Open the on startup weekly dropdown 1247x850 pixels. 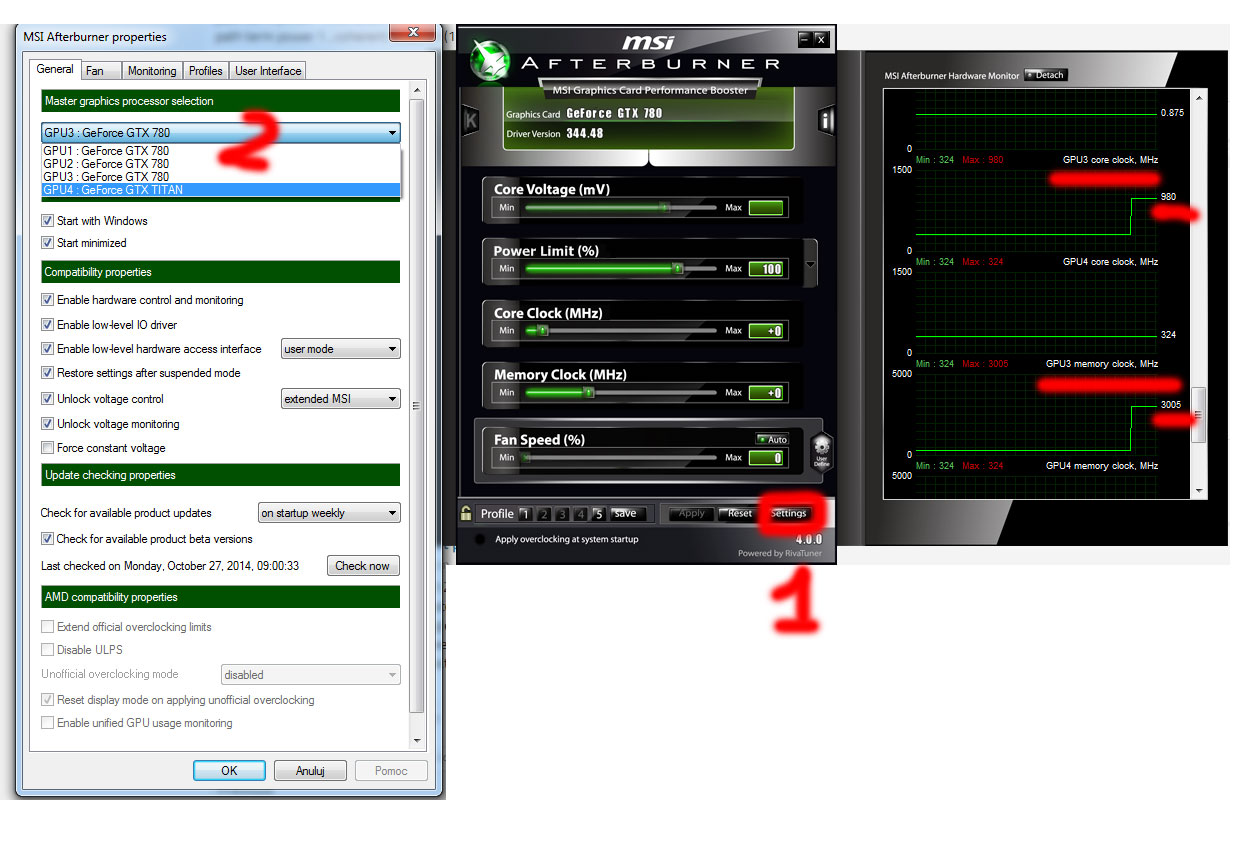[329, 513]
